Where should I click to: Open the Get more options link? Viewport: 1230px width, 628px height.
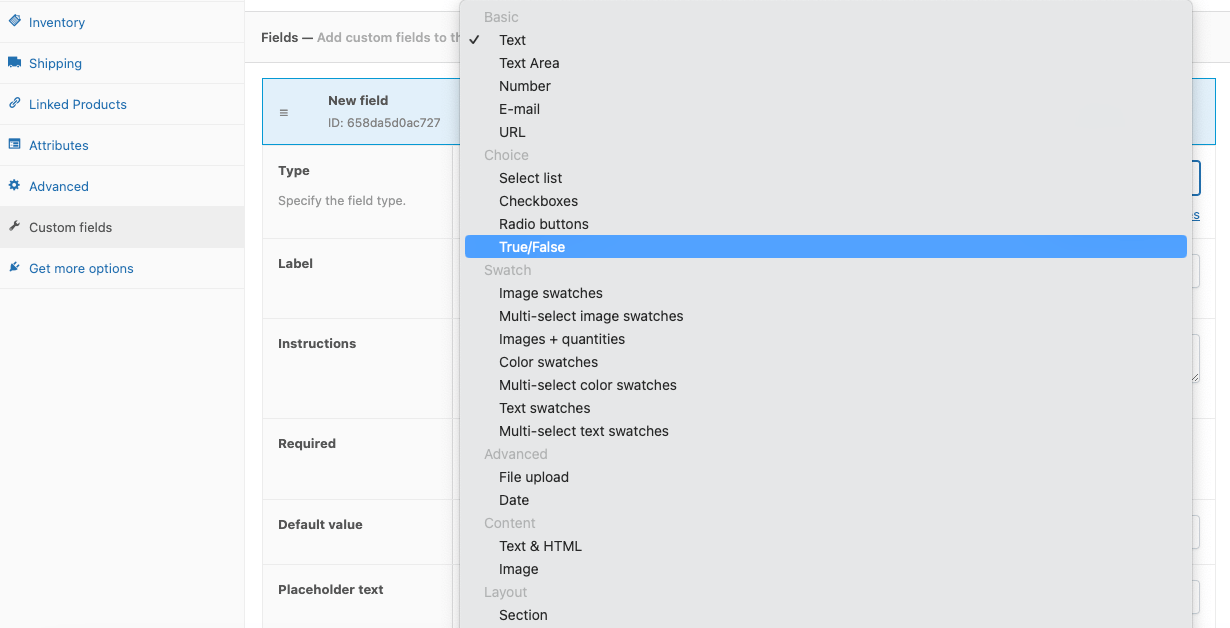pyautogui.click(x=122, y=268)
